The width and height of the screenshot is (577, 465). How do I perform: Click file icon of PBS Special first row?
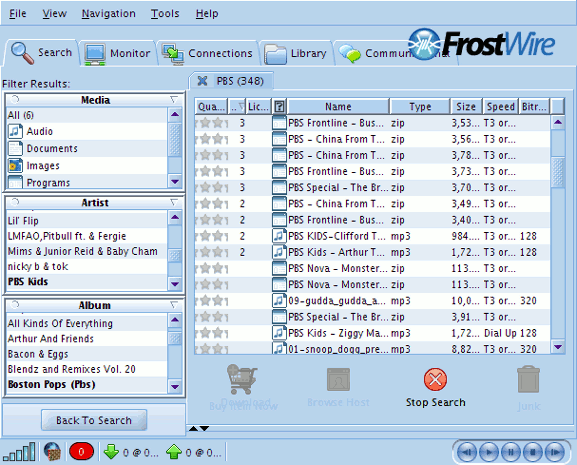coord(279,187)
